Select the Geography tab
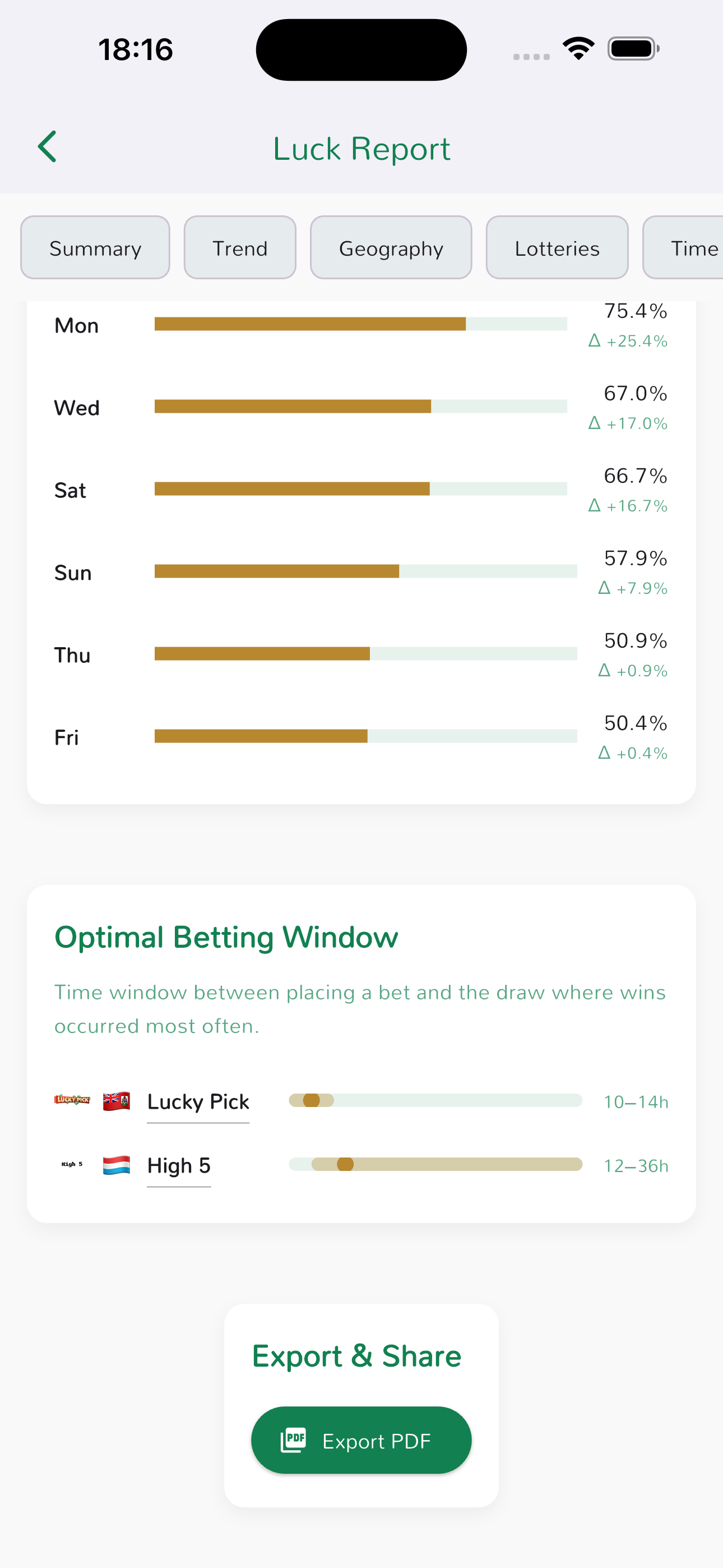The image size is (723, 1568). 391,248
